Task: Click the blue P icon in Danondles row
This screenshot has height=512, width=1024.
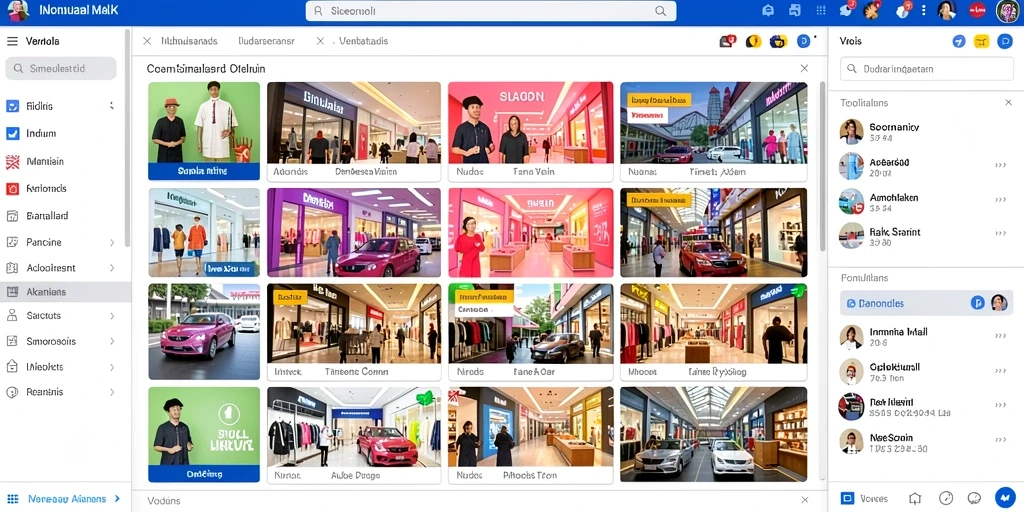Action: point(977,302)
